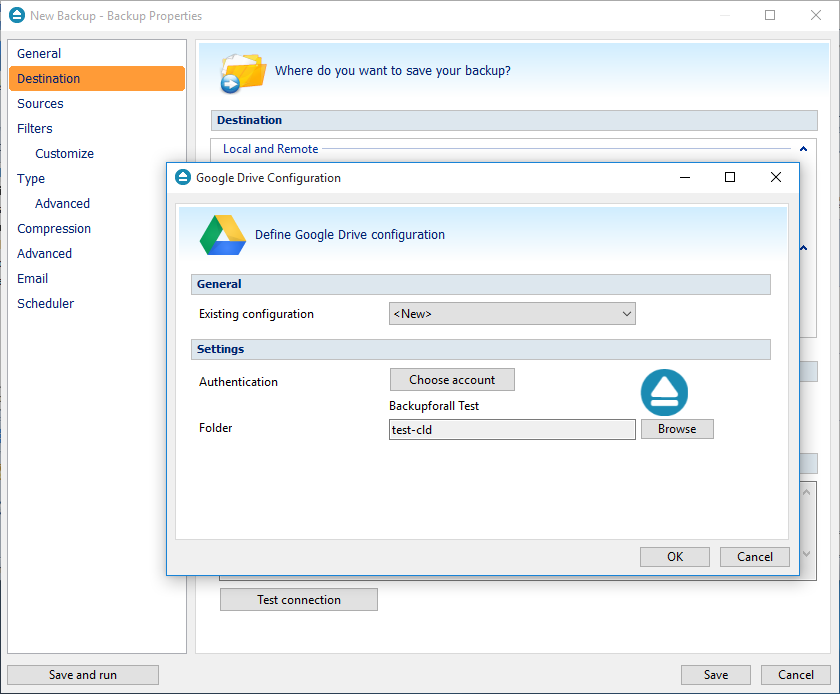This screenshot has height=694, width=840.
Task: Open the Scheduler page
Action: 46,303
